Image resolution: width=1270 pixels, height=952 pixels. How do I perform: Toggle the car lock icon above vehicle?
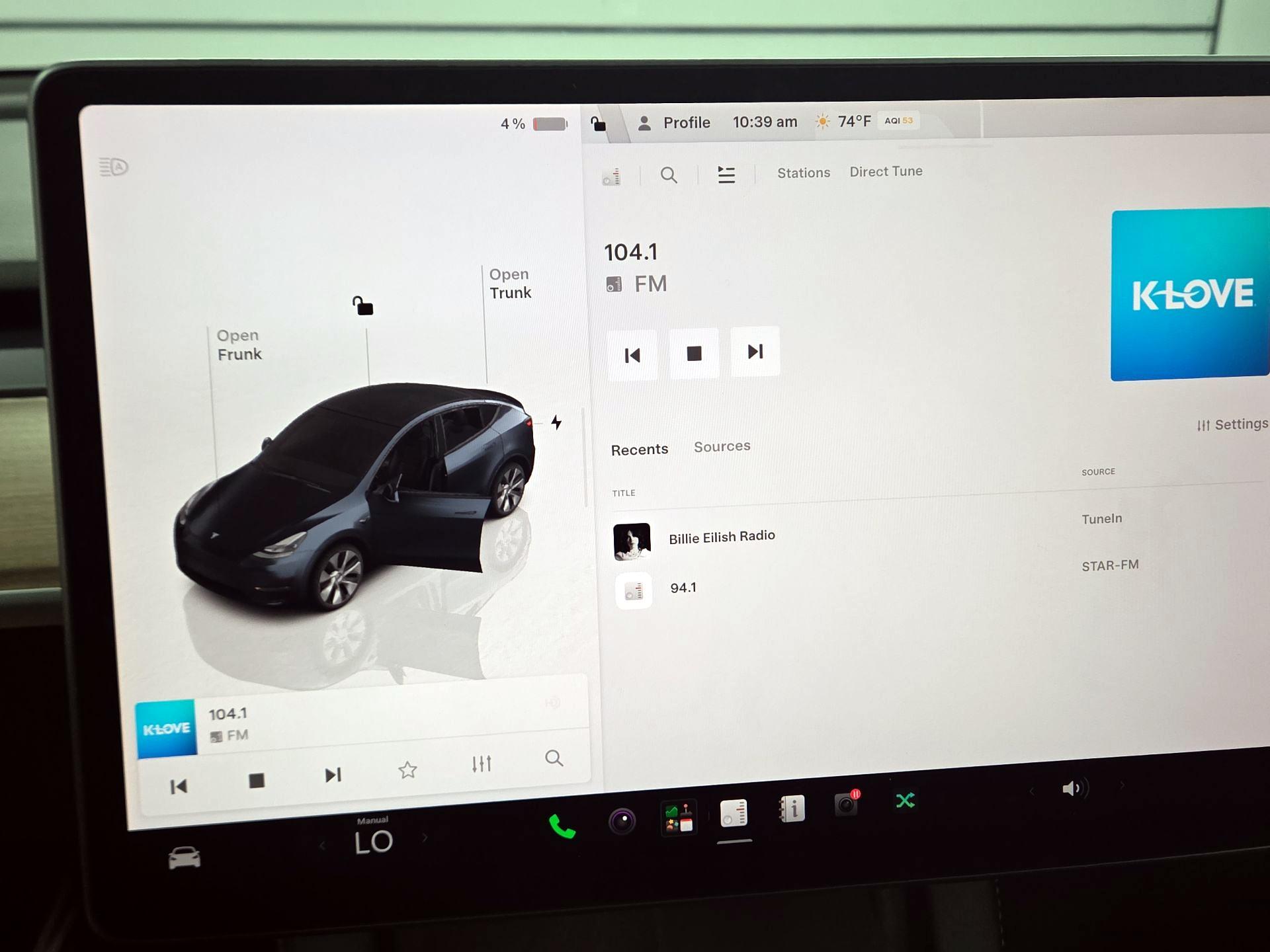(x=362, y=305)
